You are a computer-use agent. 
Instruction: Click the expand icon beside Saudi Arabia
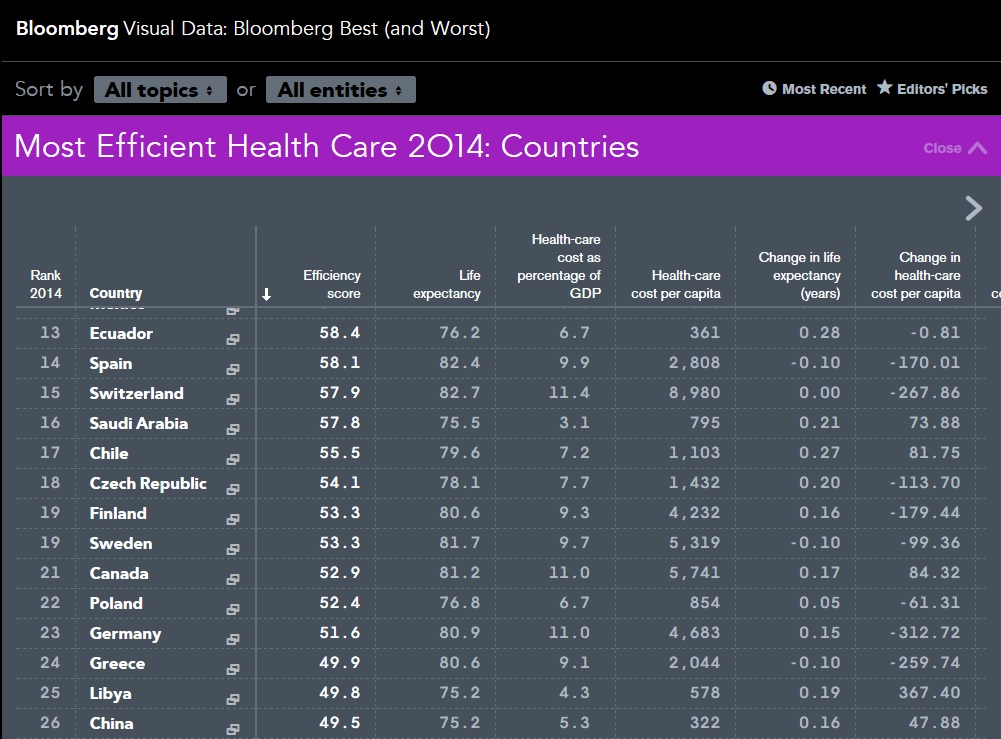pyautogui.click(x=233, y=429)
